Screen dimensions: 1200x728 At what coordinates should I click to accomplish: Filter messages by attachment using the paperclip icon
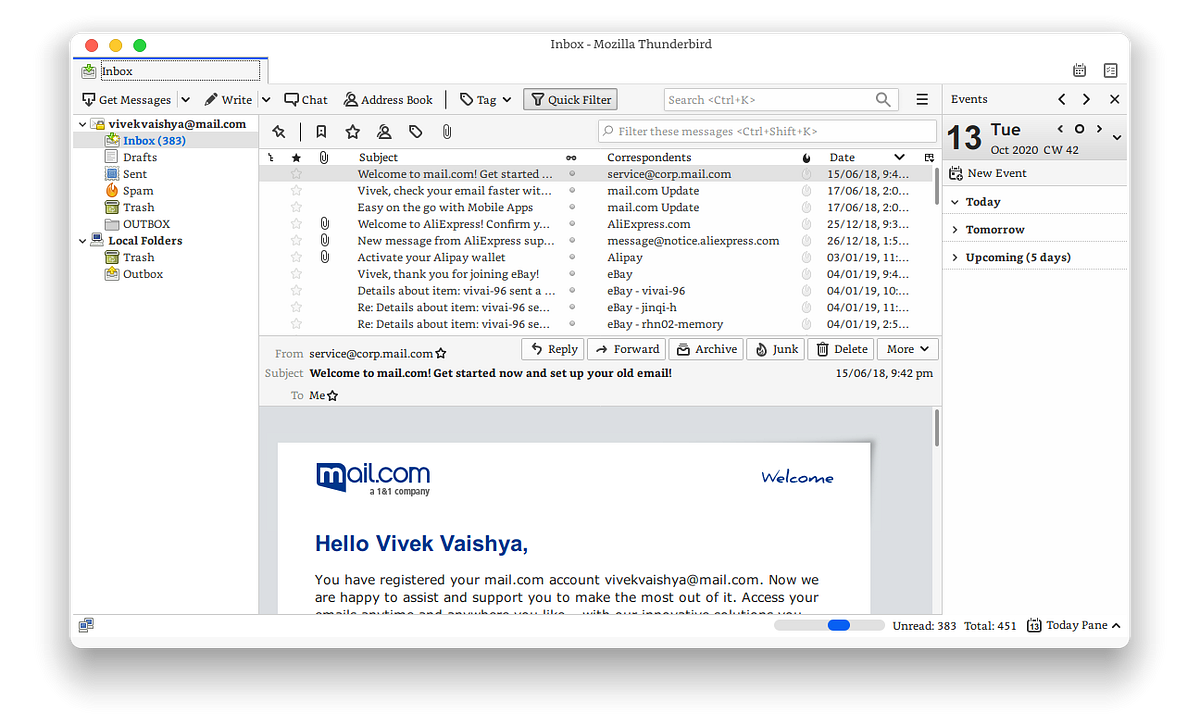point(447,131)
